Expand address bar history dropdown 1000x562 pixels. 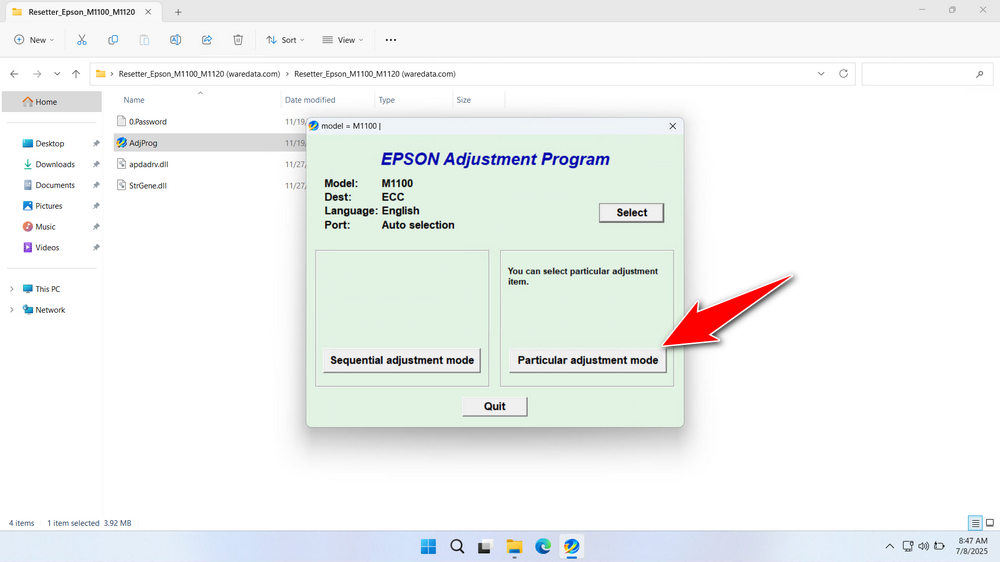click(821, 74)
